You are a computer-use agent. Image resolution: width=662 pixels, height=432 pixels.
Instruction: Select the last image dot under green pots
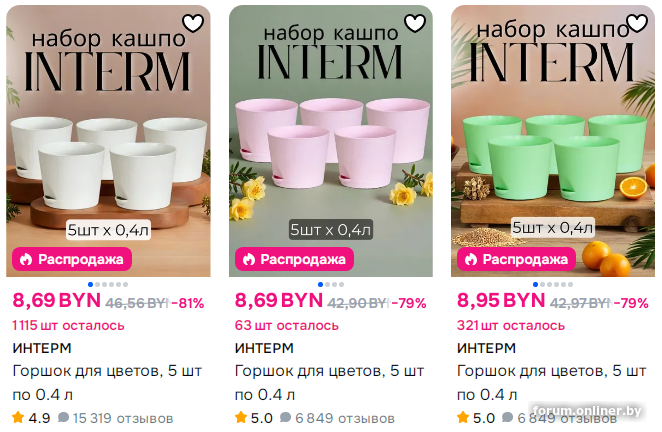(x=570, y=285)
